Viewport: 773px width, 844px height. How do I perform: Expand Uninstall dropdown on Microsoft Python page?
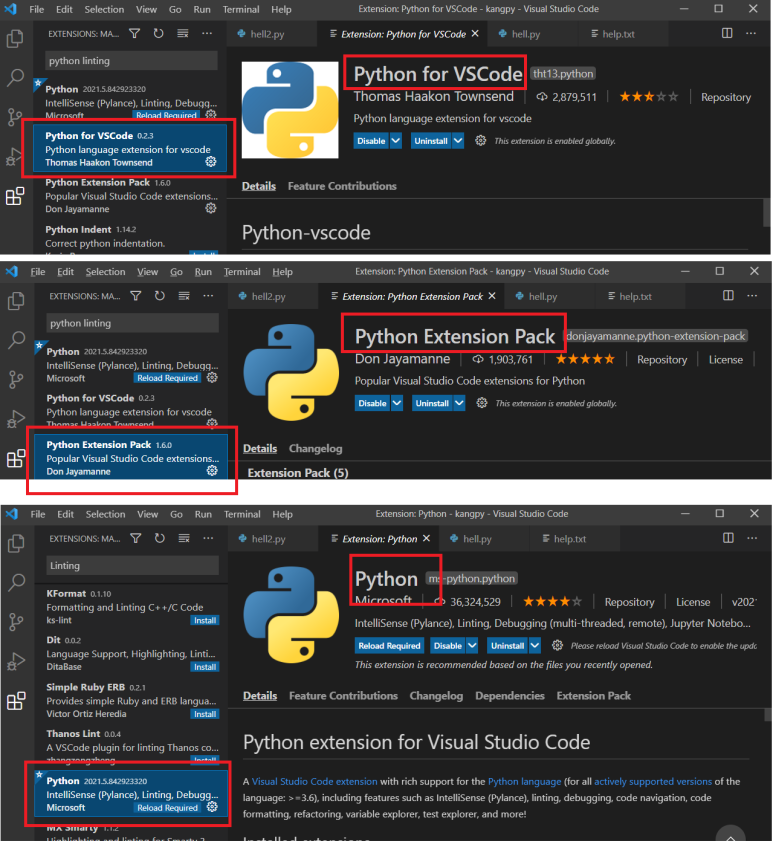pyautogui.click(x=535, y=645)
